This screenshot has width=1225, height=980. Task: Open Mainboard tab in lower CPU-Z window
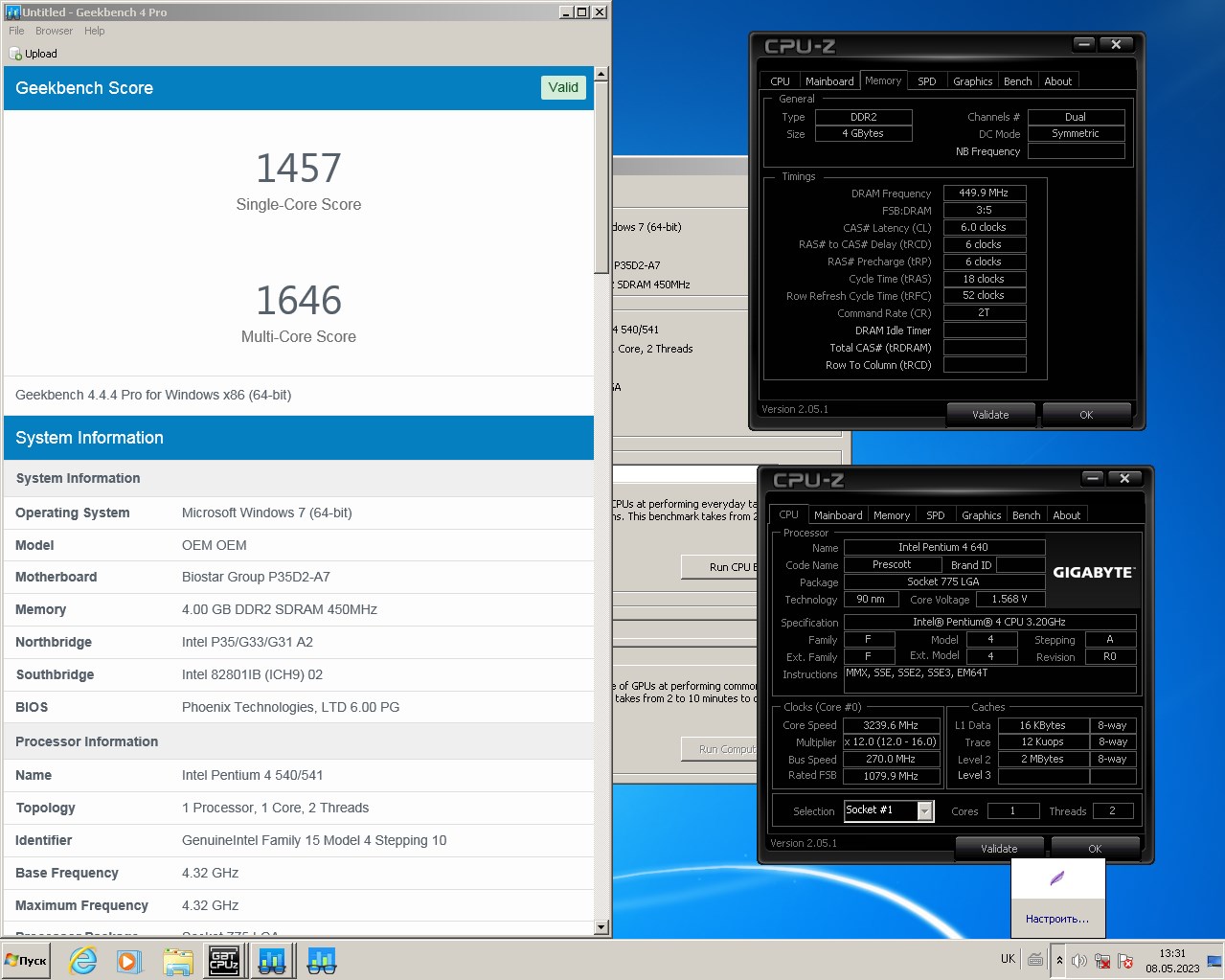click(838, 515)
